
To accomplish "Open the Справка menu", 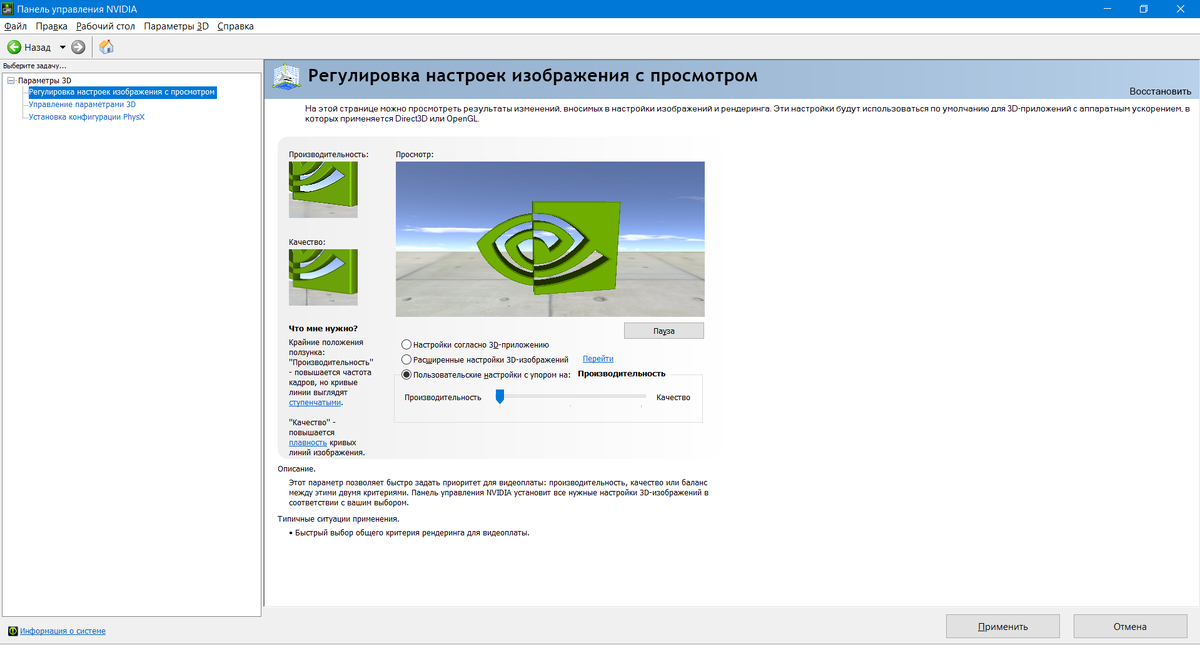I will 235,26.
